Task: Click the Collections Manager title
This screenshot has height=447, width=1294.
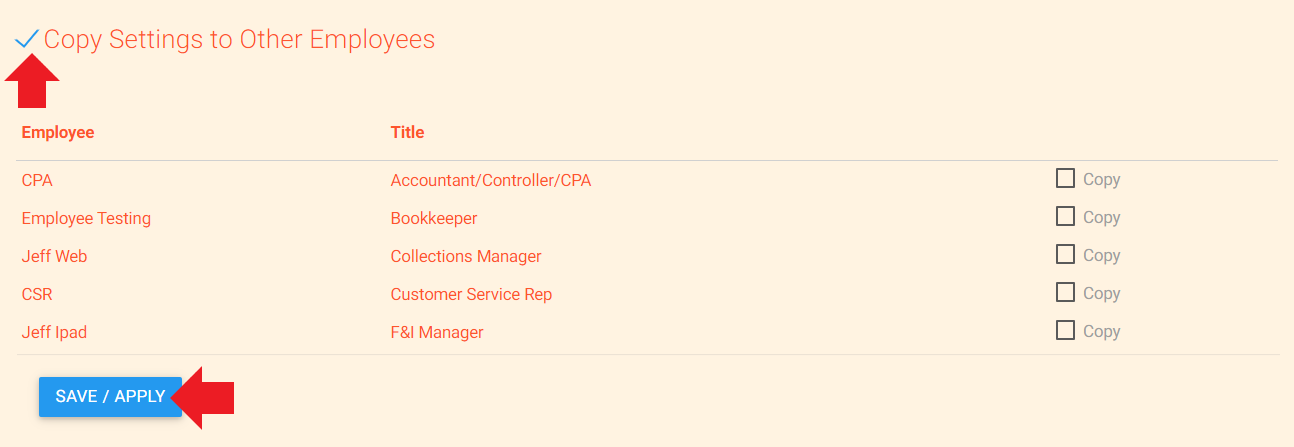Action: [x=466, y=256]
